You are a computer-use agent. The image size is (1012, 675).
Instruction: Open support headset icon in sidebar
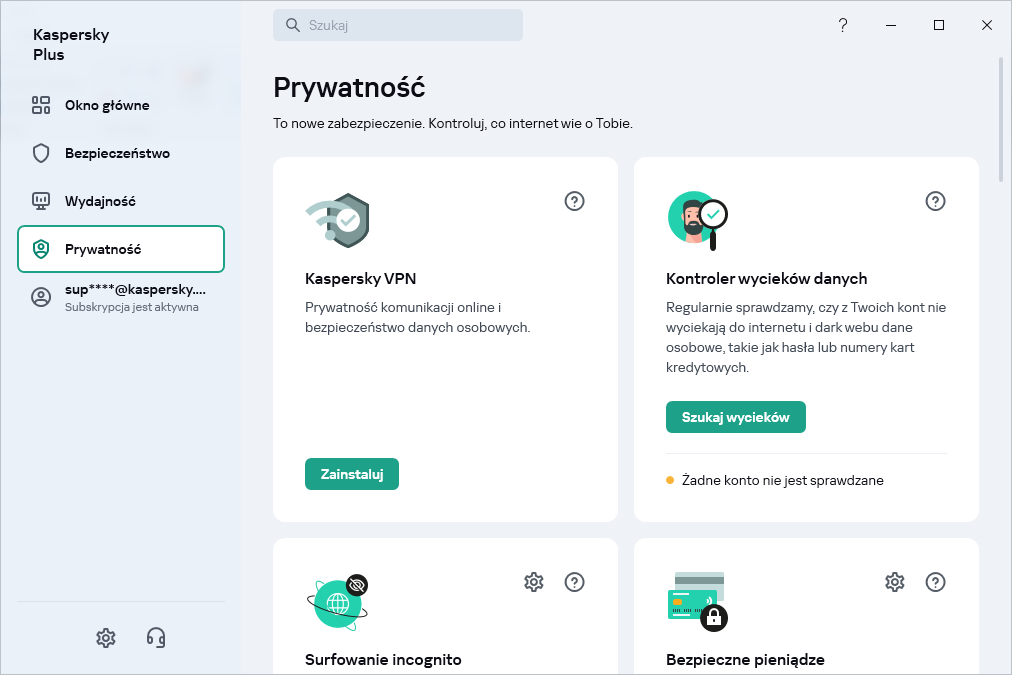156,637
